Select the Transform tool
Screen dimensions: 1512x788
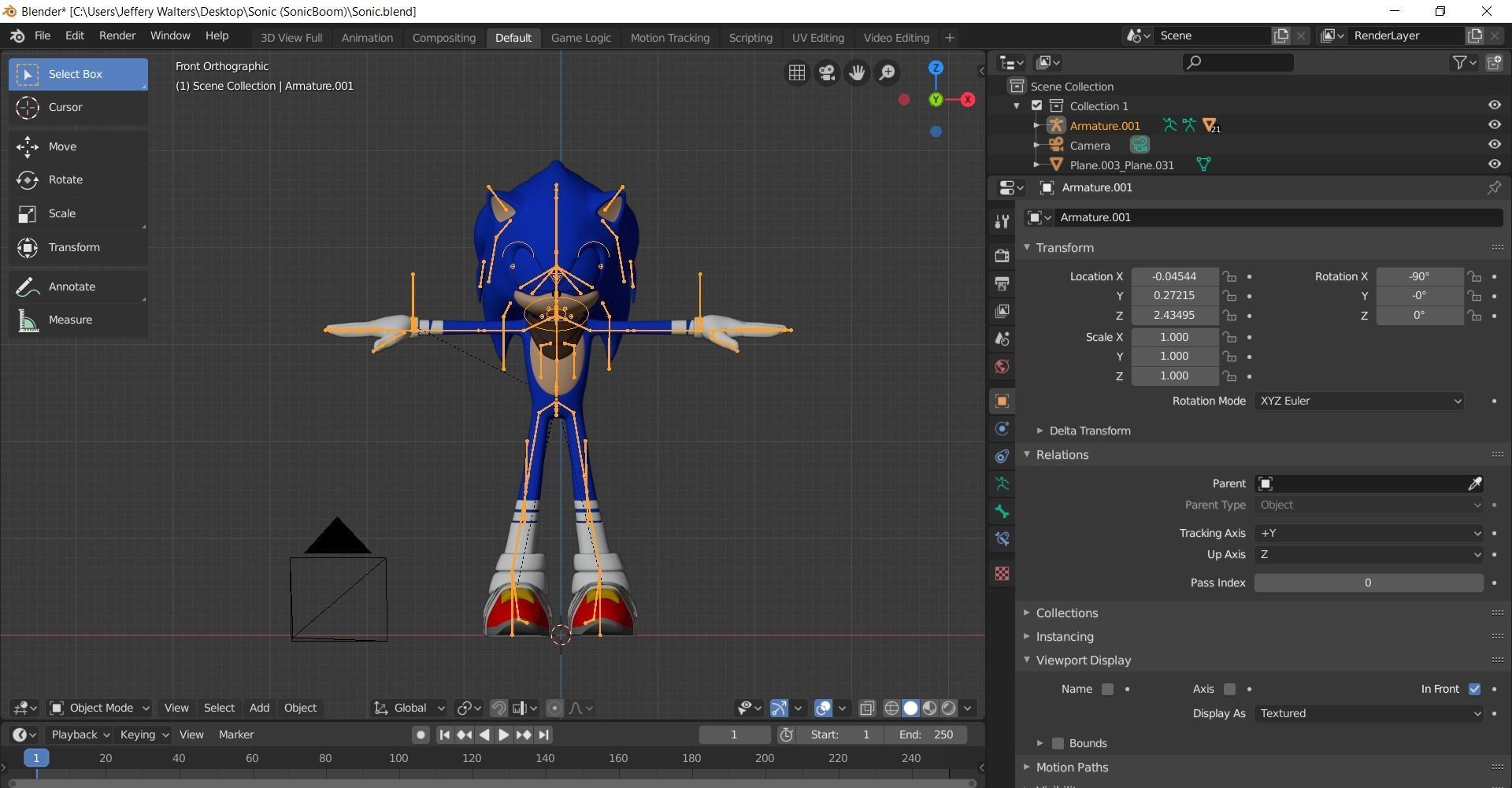pyautogui.click(x=77, y=247)
